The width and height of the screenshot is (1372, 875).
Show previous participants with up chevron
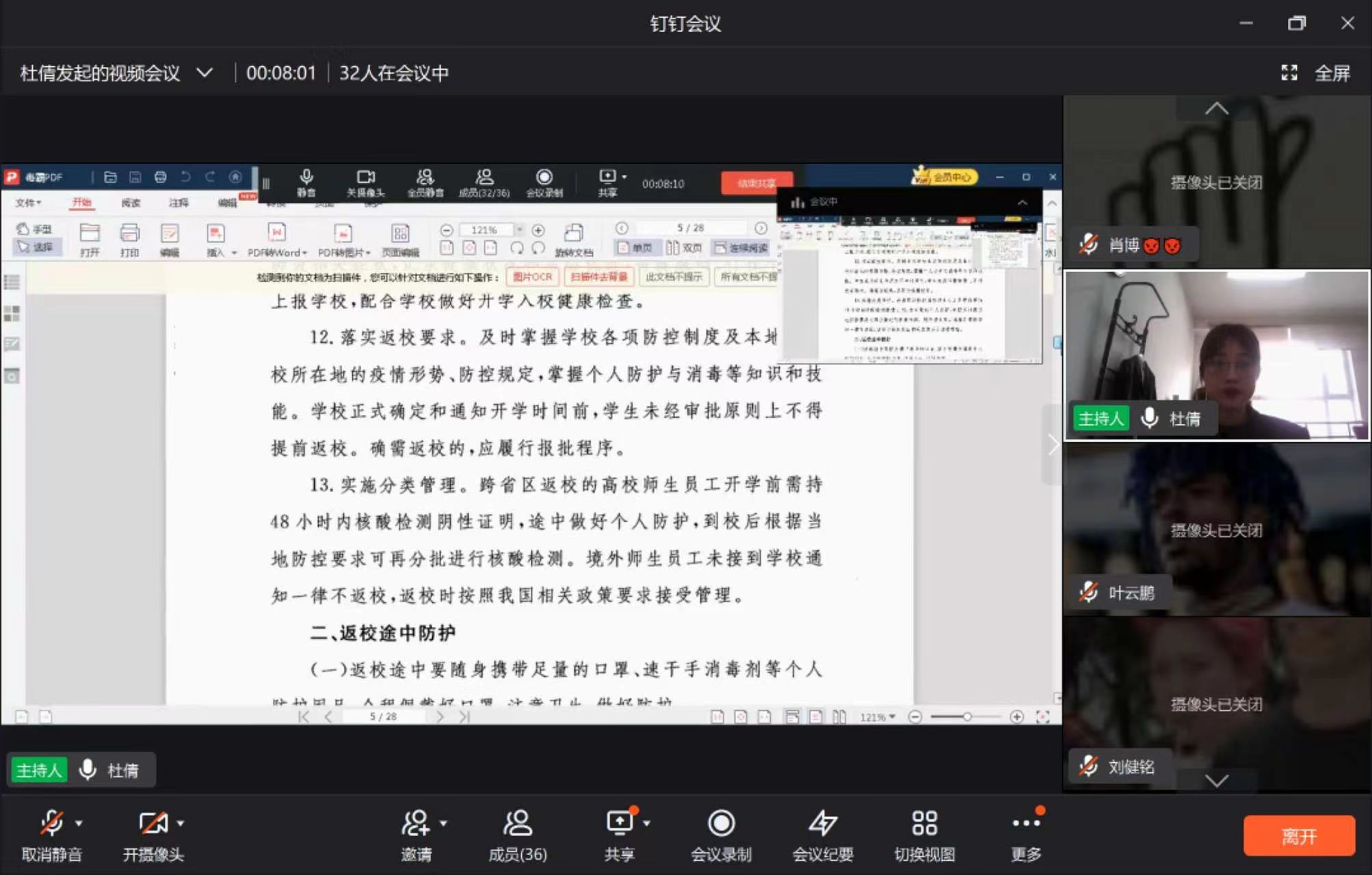[x=1216, y=108]
